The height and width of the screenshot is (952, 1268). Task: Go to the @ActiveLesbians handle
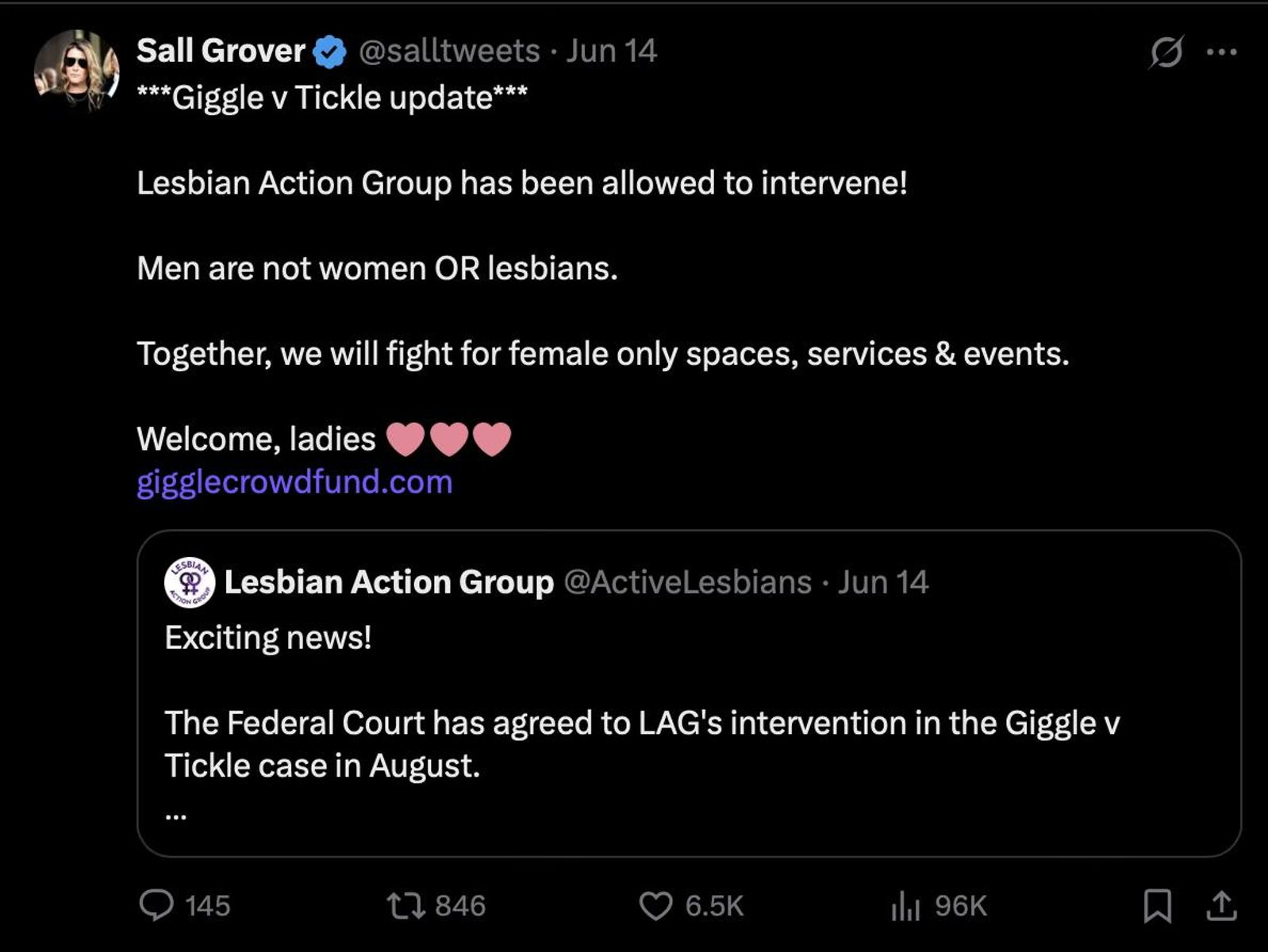tap(688, 582)
